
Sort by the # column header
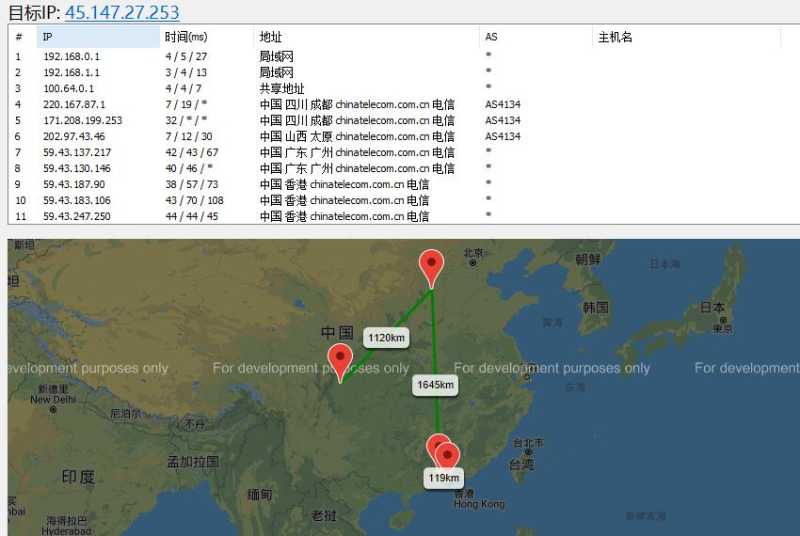pyautogui.click(x=22, y=37)
